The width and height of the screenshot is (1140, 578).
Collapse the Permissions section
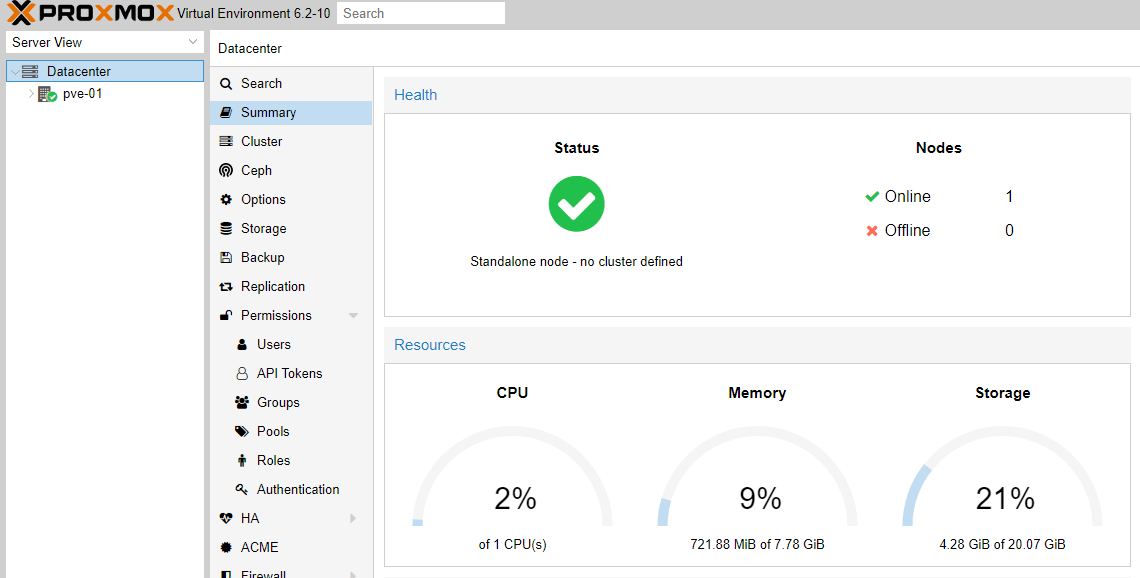point(353,315)
